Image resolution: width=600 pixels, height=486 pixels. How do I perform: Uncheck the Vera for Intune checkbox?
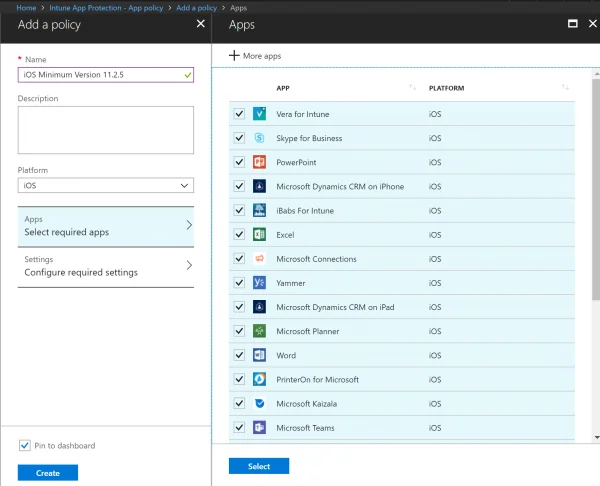239,114
